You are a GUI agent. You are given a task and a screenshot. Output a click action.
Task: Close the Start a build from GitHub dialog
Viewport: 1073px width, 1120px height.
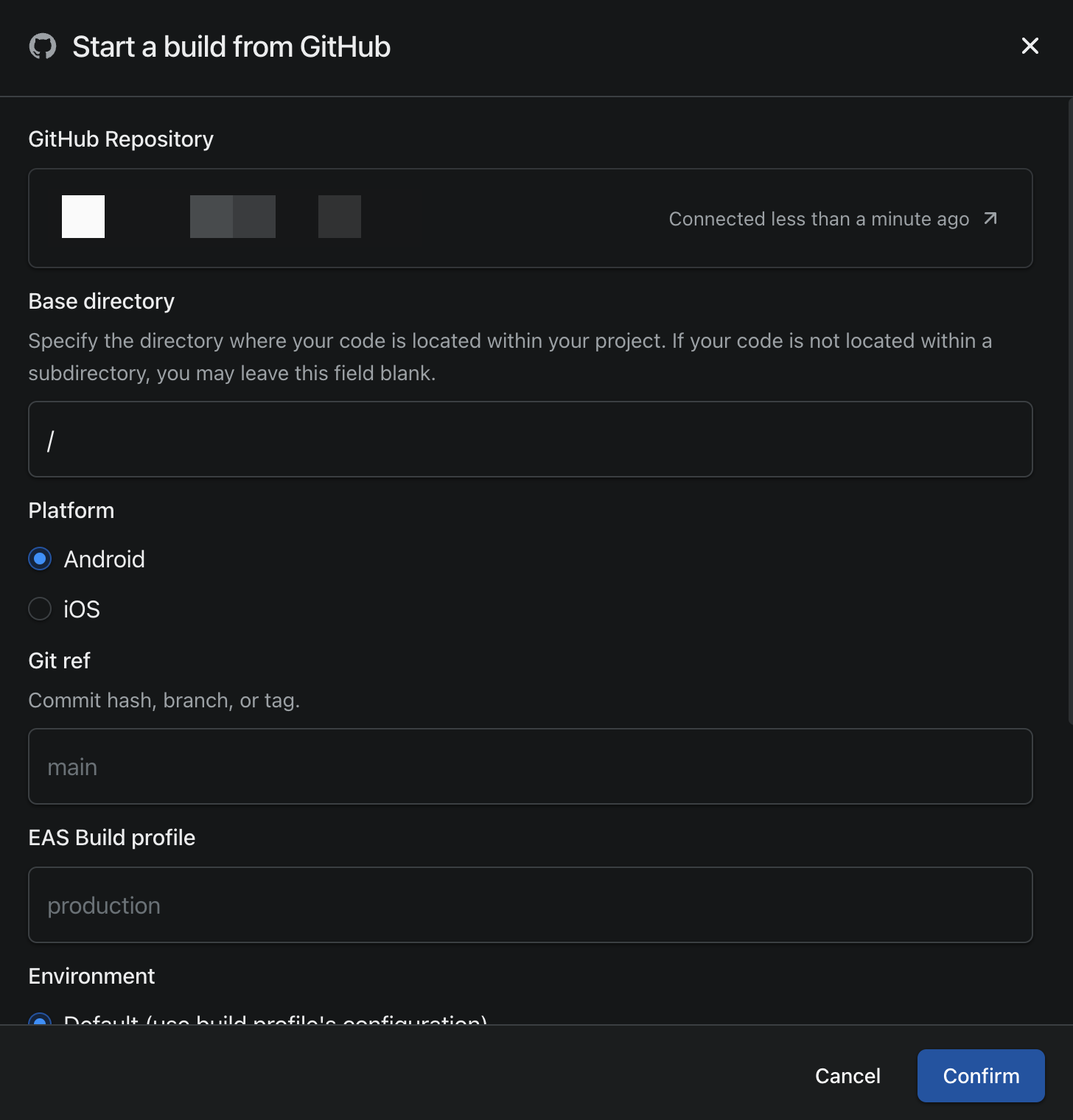coord(1030,46)
